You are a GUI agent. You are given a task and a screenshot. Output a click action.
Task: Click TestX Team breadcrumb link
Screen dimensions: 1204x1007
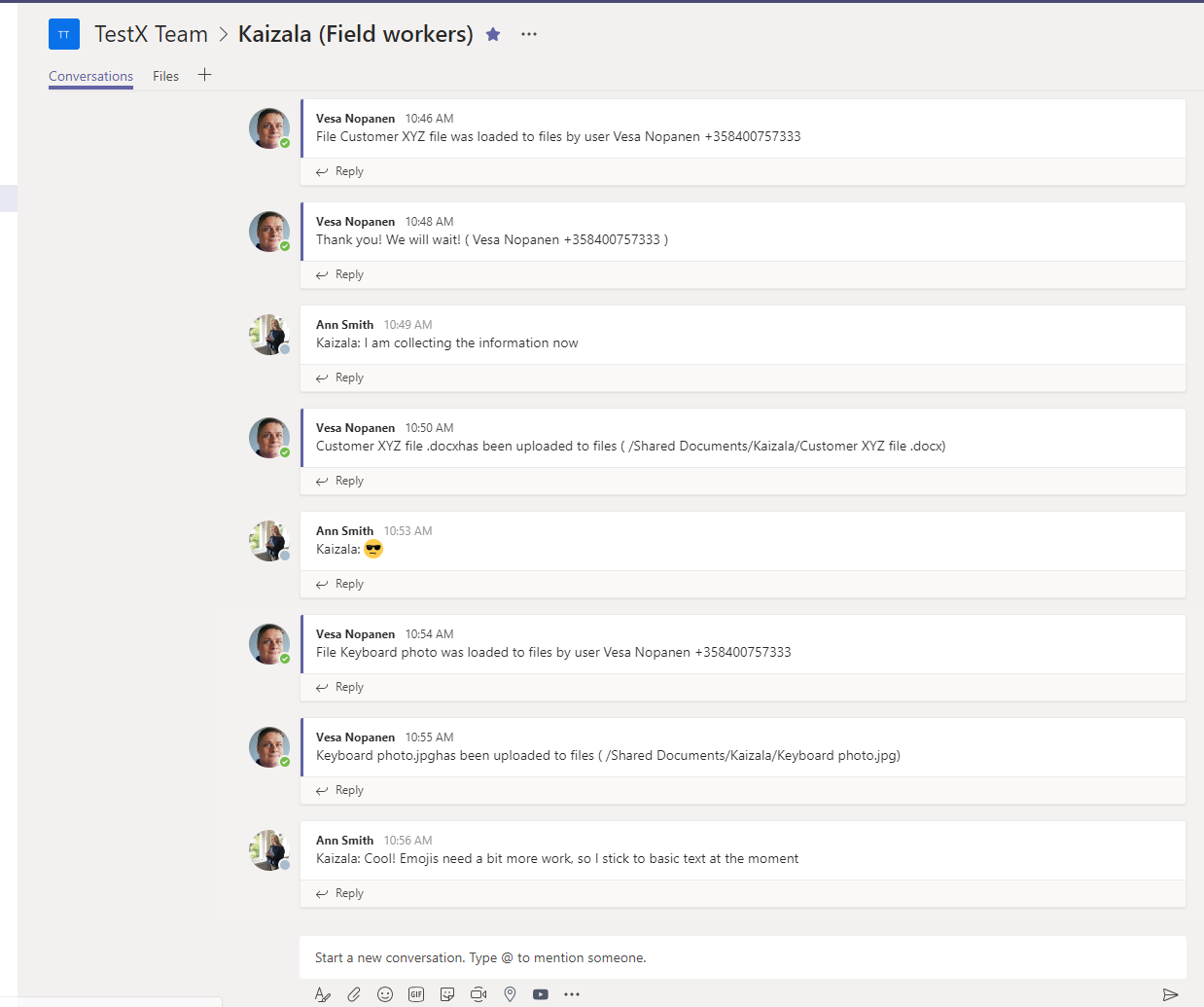pyautogui.click(x=151, y=34)
